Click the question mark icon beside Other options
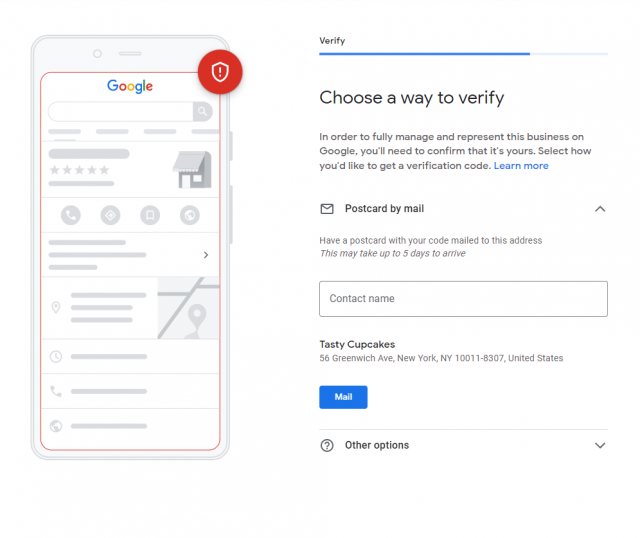 327,446
